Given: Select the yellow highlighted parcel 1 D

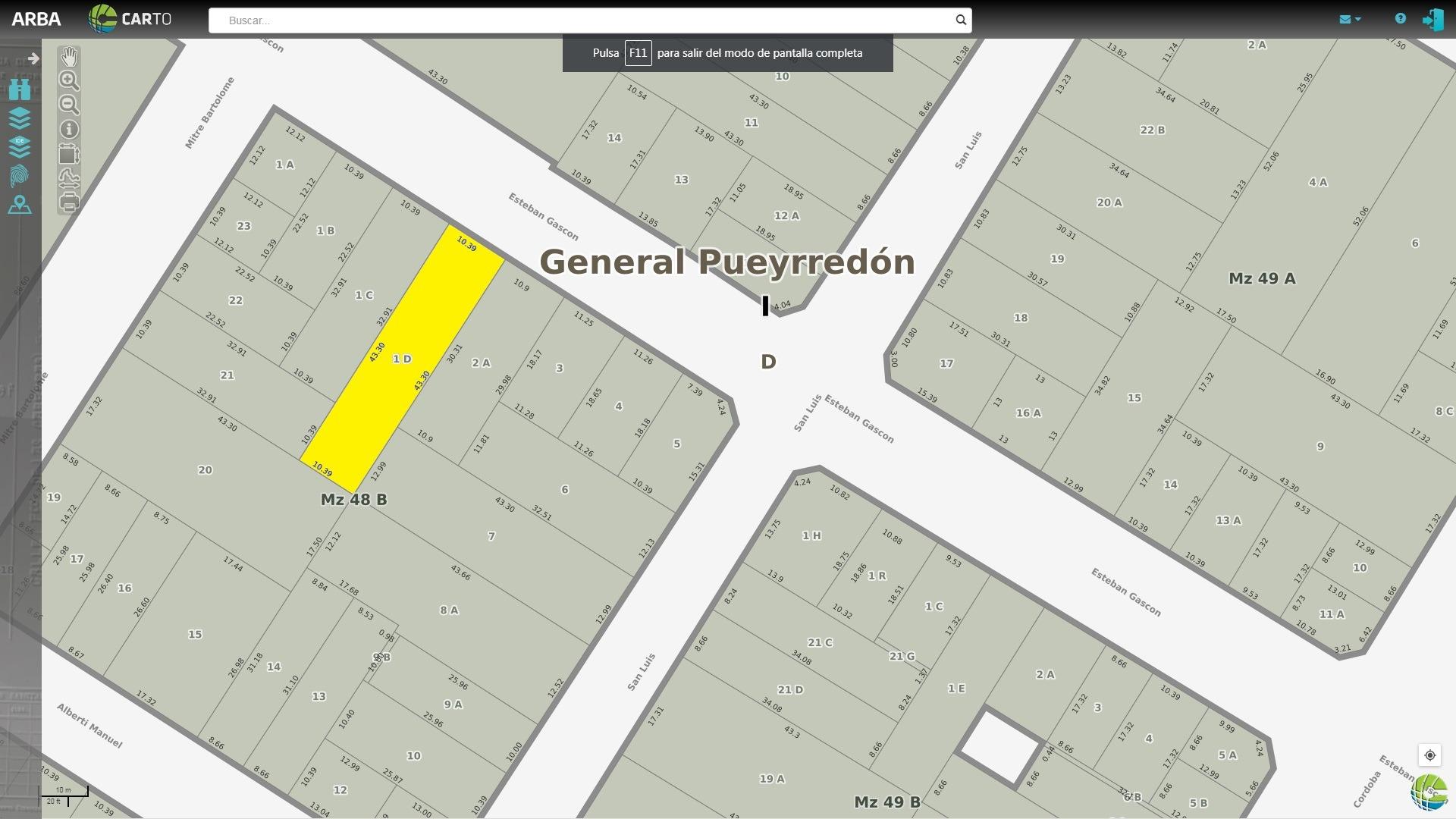Looking at the screenshot, I should (x=402, y=359).
